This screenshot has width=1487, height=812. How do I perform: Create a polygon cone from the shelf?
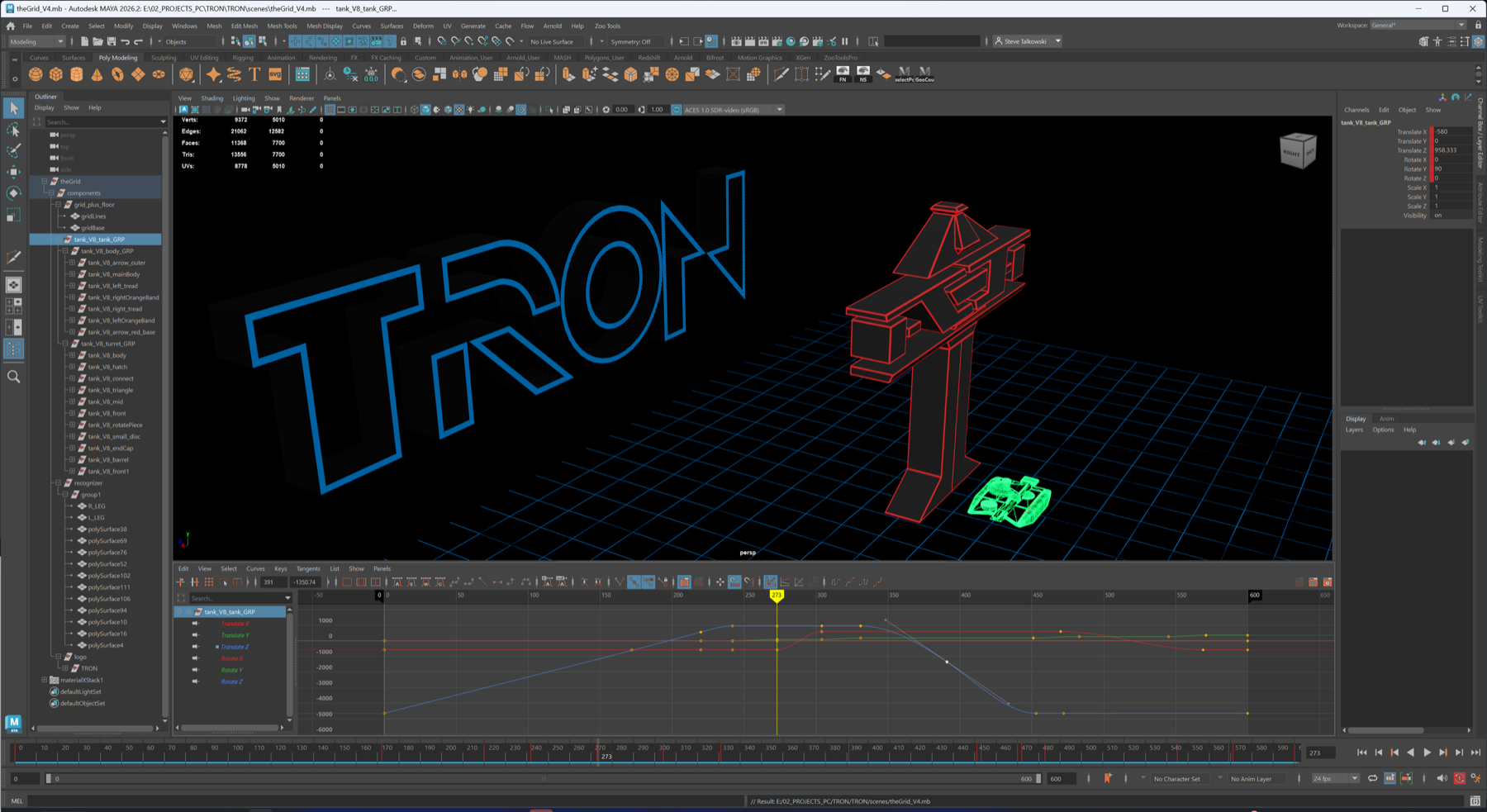click(97, 75)
